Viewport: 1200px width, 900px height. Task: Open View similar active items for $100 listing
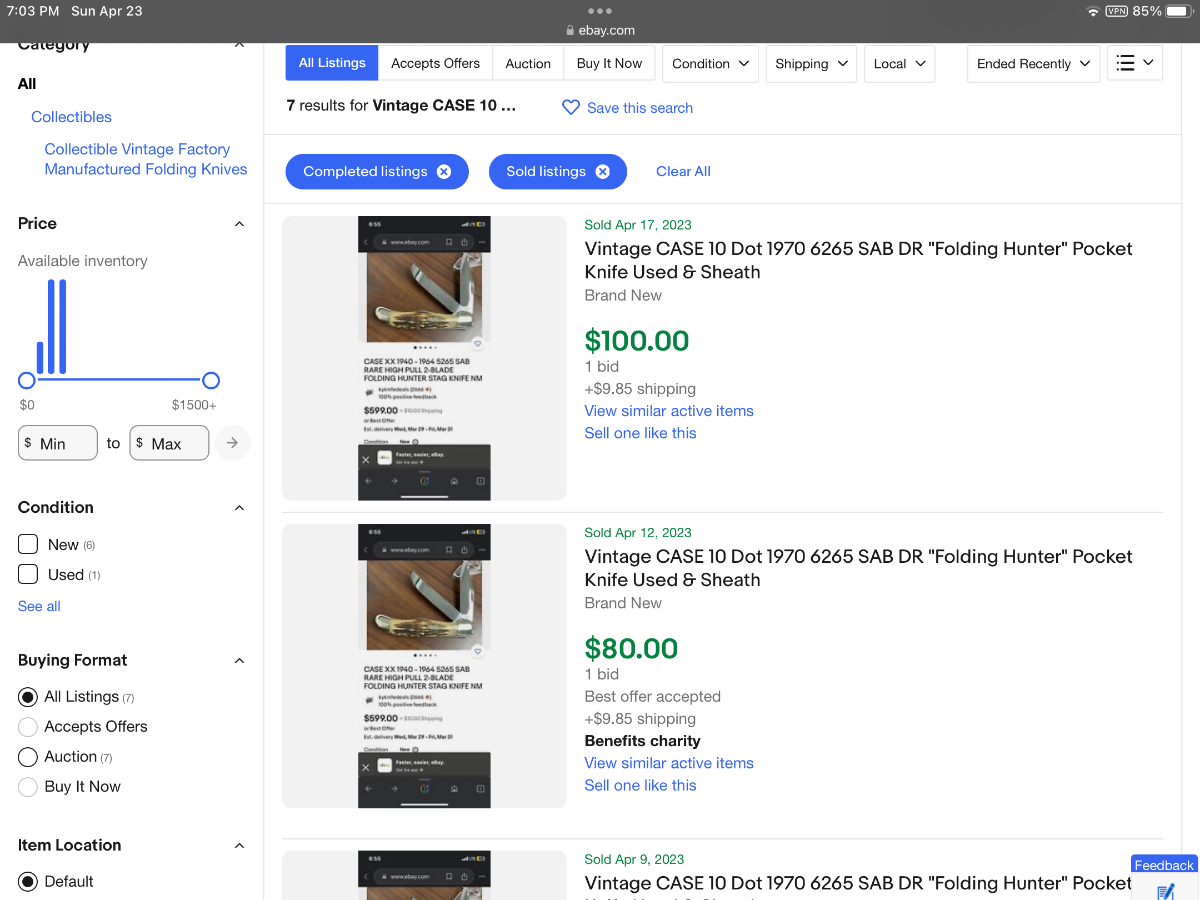coord(669,411)
